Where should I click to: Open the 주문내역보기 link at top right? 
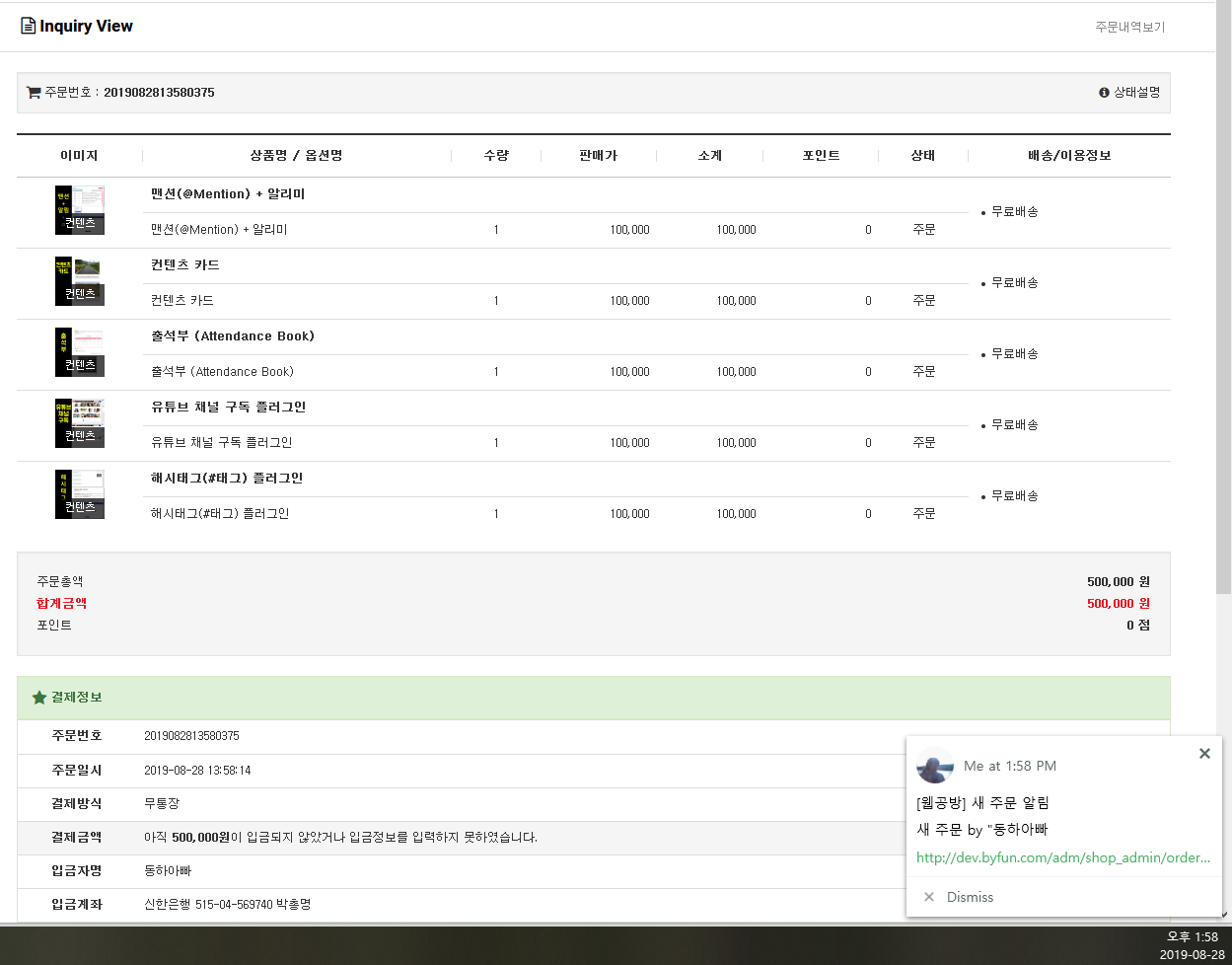point(1128,28)
